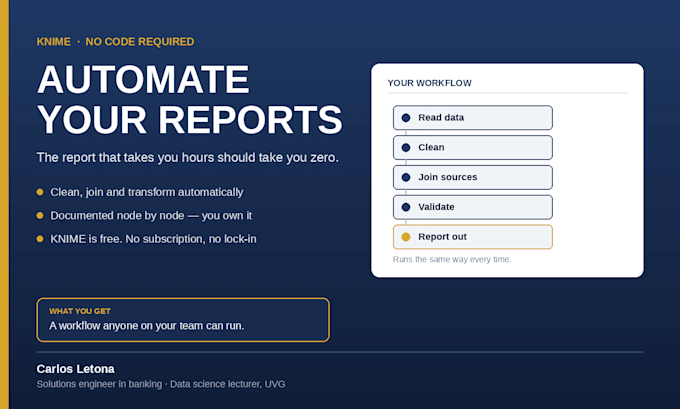
Task: Click the name Carlos Letona
Action: [75, 369]
